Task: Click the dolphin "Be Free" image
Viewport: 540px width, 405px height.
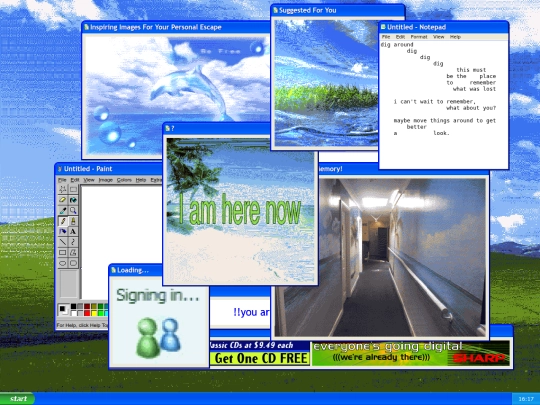Action: 177,95
